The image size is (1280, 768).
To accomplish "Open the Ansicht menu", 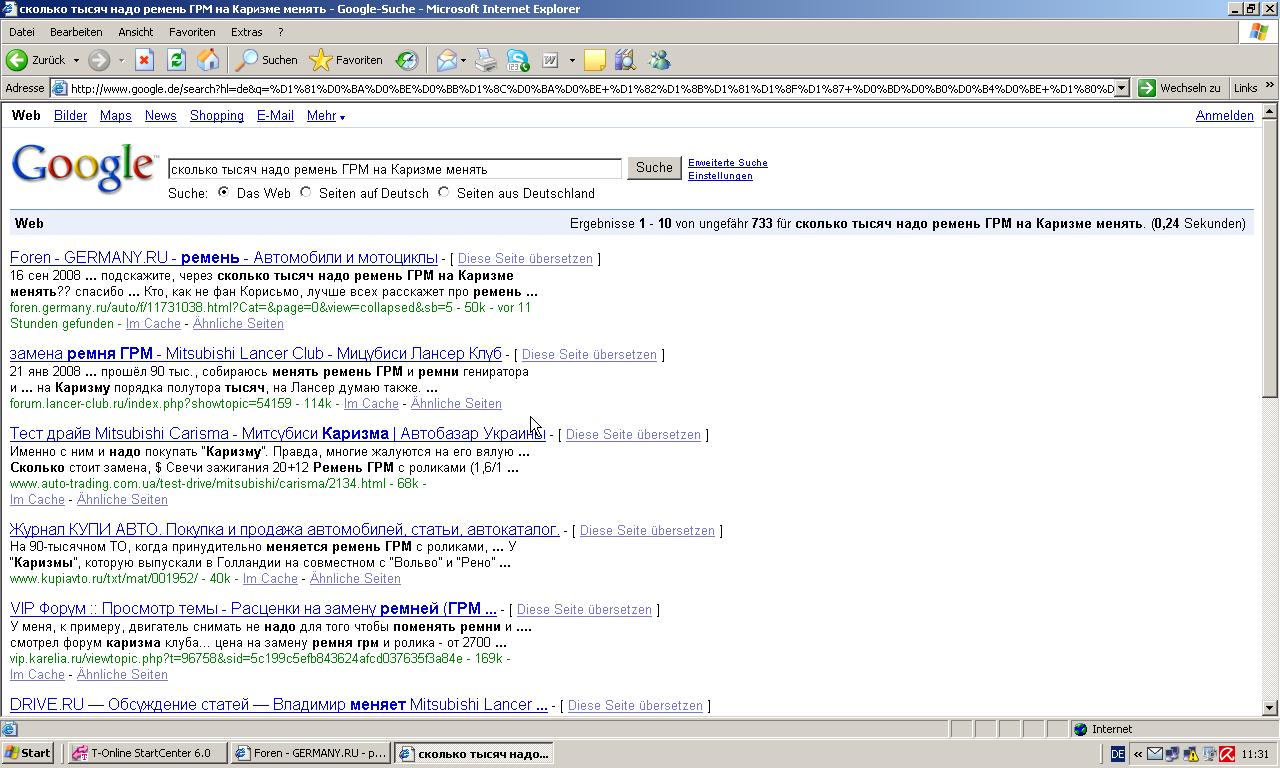I will (135, 32).
